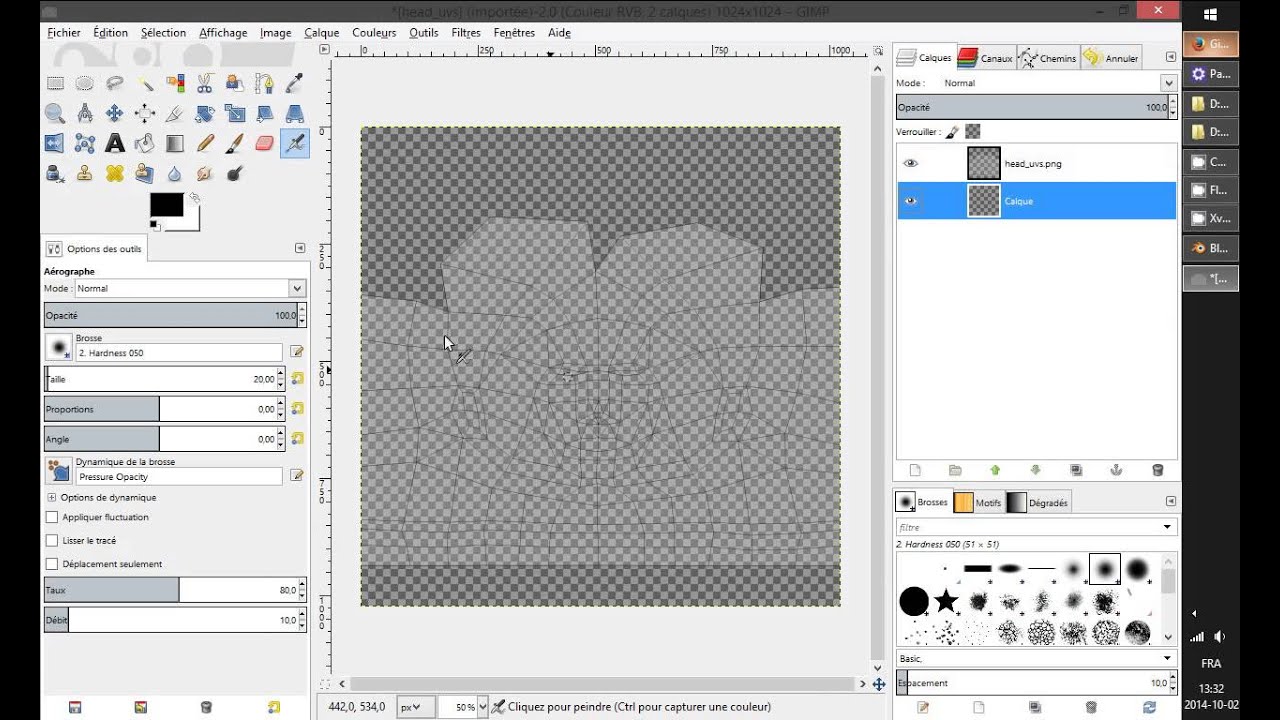The height and width of the screenshot is (720, 1280).
Task: Select the Rectangle Select tool
Action: [x=54, y=83]
